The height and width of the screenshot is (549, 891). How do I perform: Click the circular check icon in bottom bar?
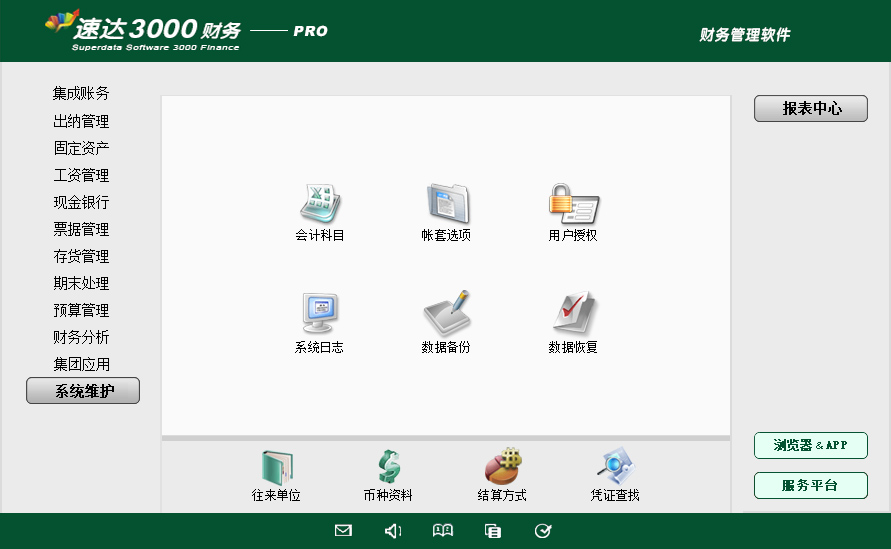pos(543,531)
